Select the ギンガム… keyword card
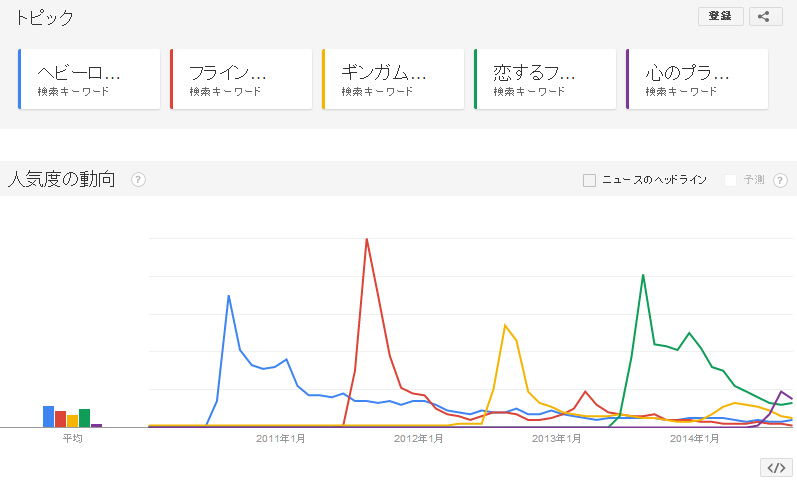The image size is (797, 491). pos(394,79)
